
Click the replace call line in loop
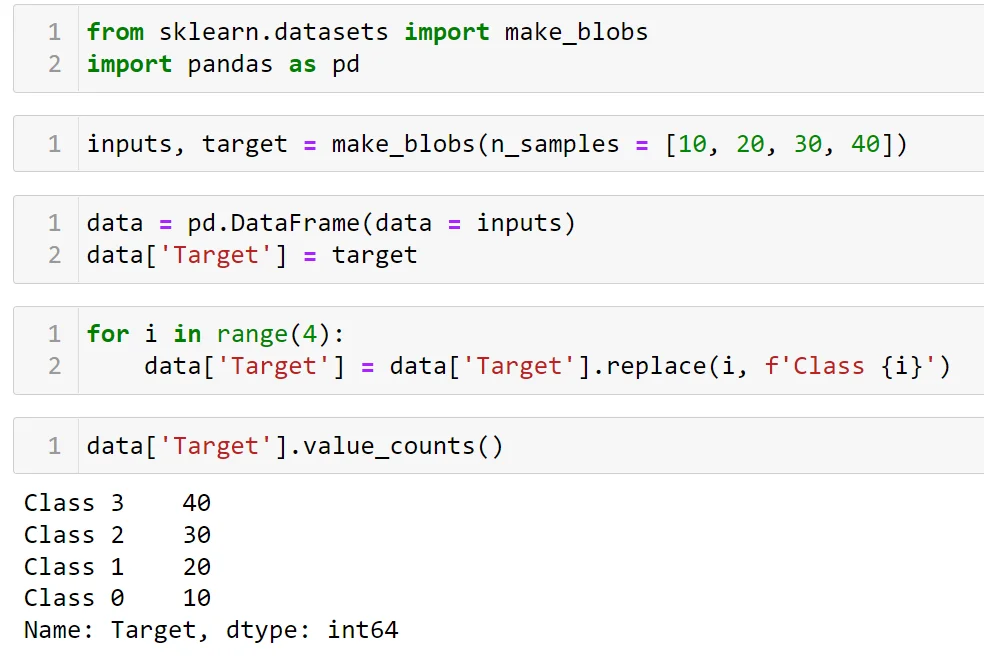(546, 366)
